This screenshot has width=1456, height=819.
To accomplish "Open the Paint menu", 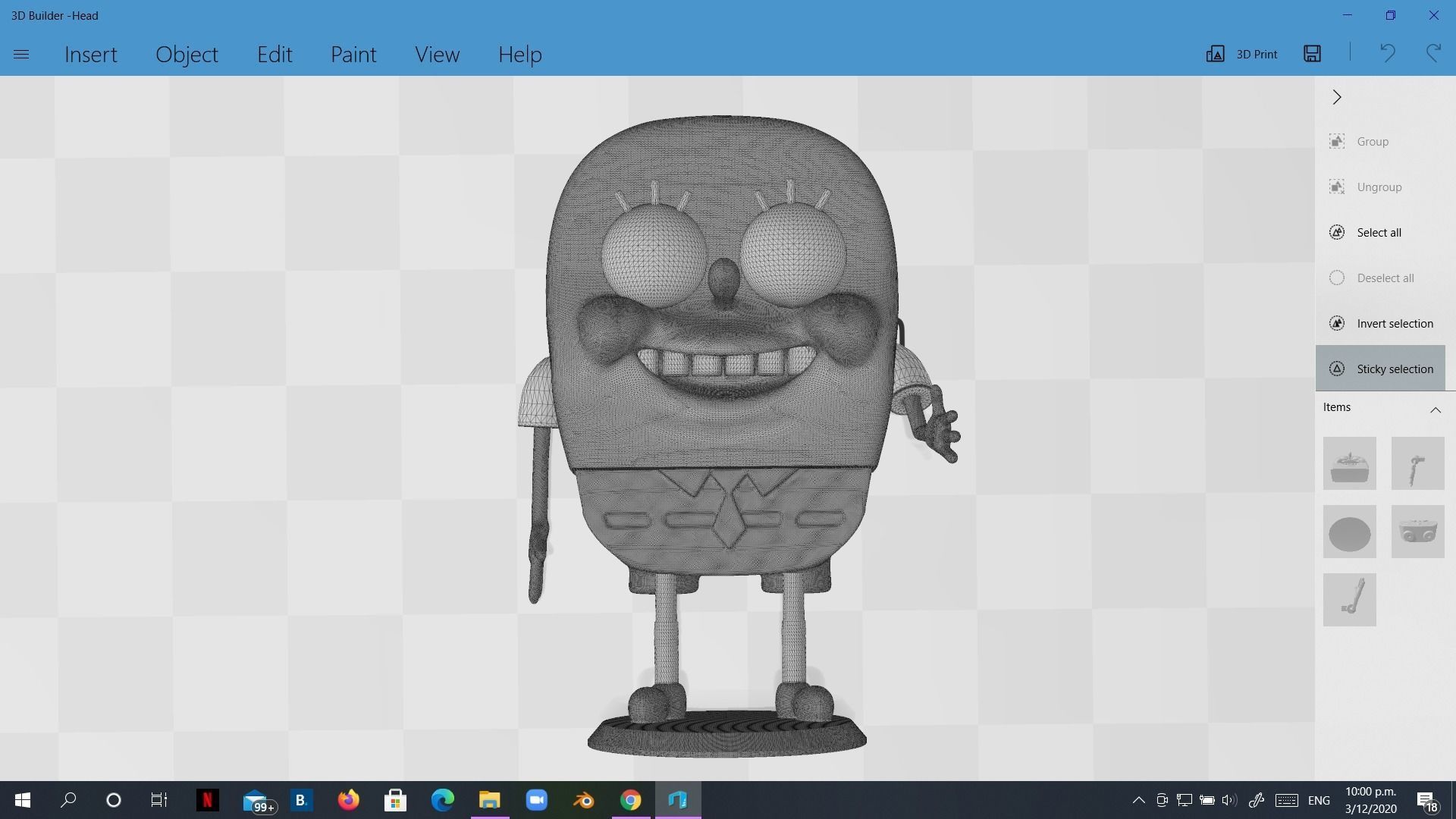I will [x=353, y=55].
